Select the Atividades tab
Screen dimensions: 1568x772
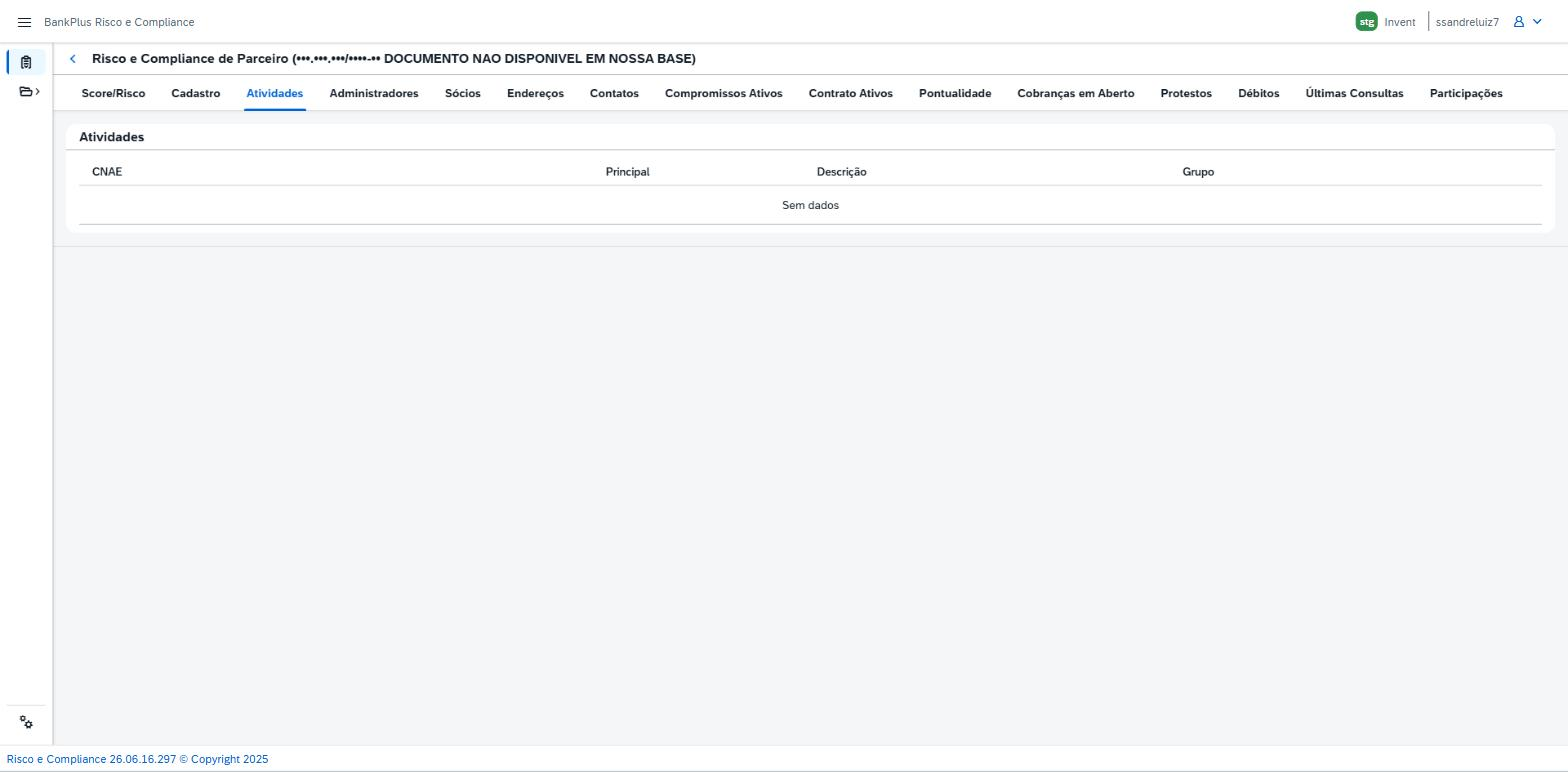[x=275, y=94]
